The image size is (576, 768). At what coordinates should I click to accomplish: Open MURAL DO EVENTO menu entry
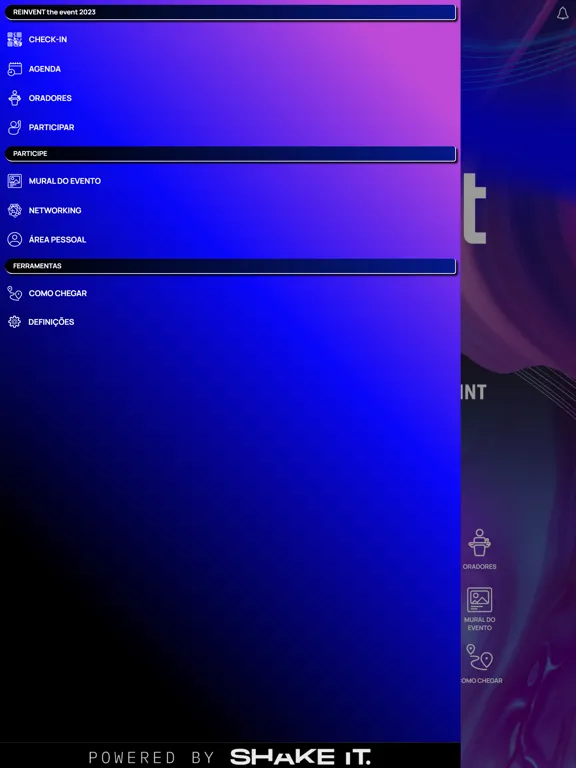[x=65, y=181]
